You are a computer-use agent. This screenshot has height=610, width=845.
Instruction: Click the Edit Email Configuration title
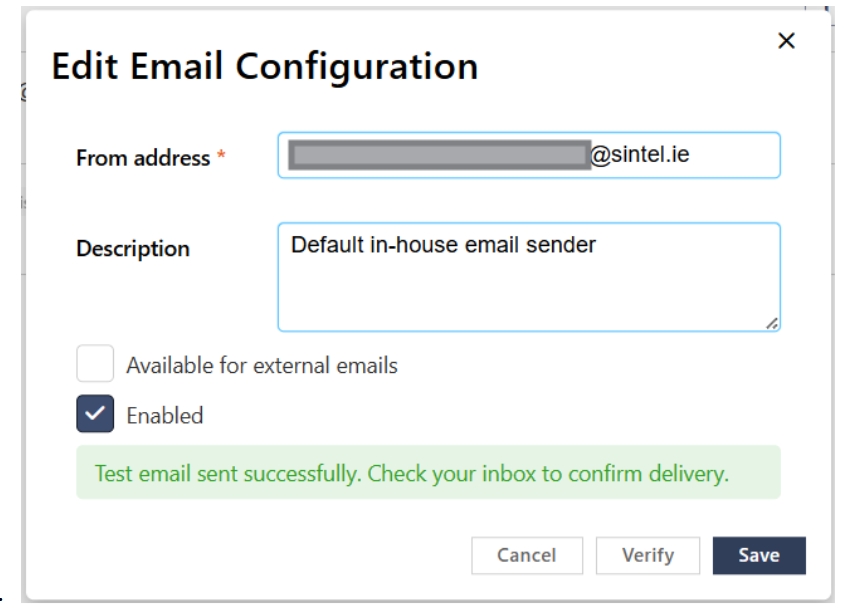tap(265, 66)
